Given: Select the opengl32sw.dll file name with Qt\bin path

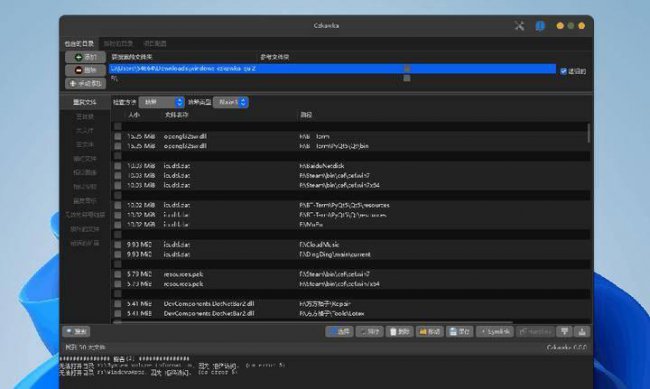Looking at the screenshot, I should (x=185, y=146).
